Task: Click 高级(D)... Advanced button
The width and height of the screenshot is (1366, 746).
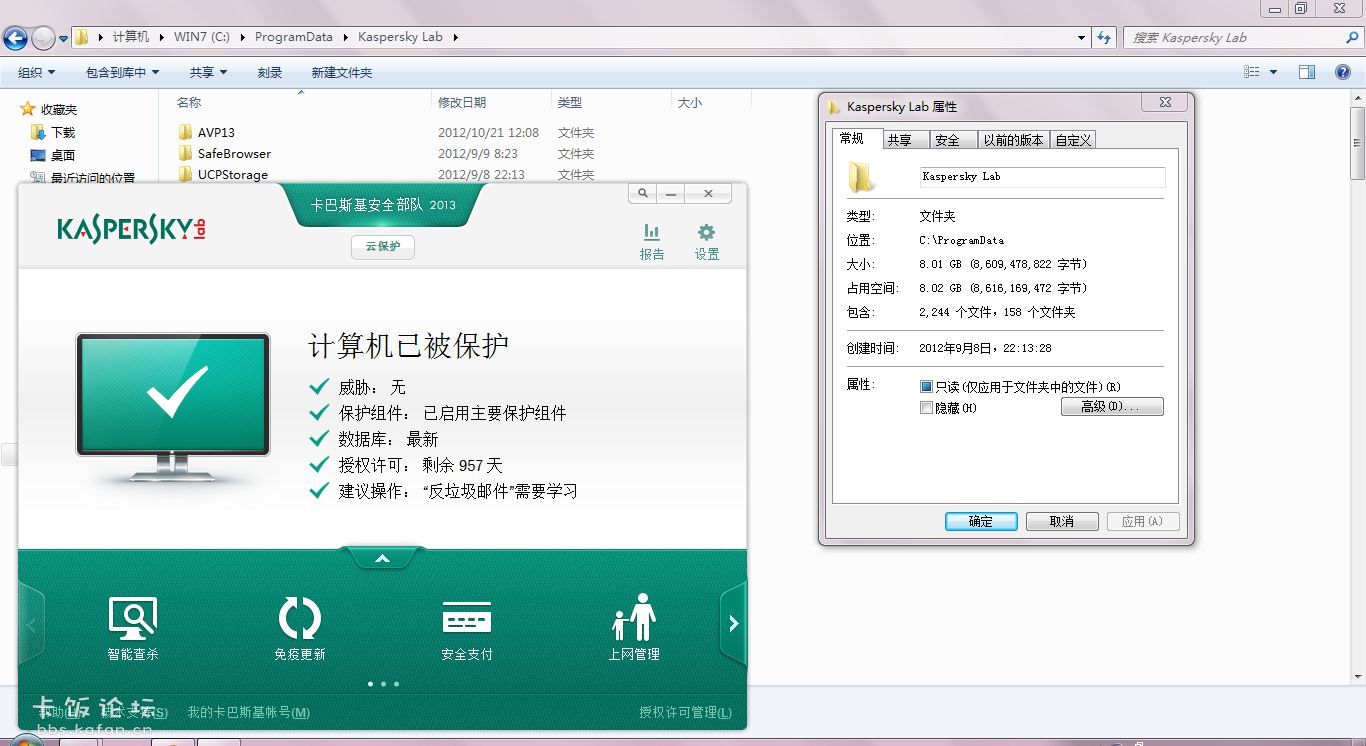Action: [1112, 407]
